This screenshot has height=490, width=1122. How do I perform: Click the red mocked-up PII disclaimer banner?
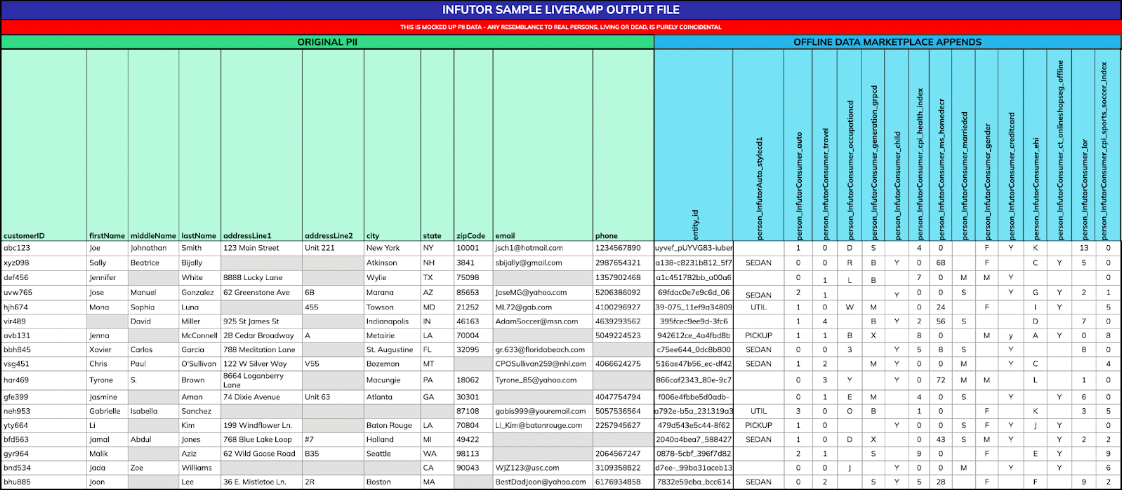click(x=561, y=26)
